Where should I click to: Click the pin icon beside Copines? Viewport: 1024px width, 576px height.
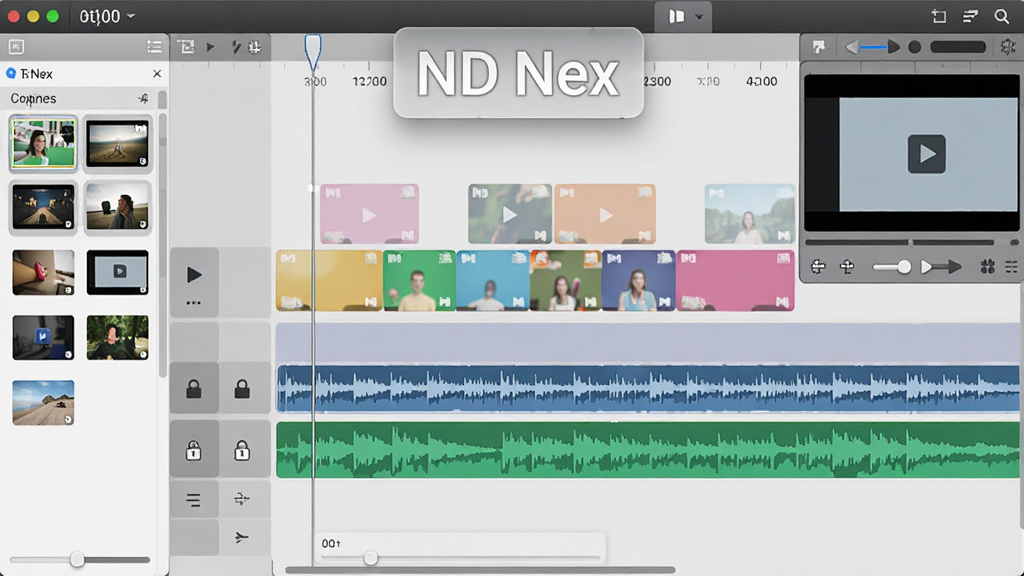(x=143, y=99)
